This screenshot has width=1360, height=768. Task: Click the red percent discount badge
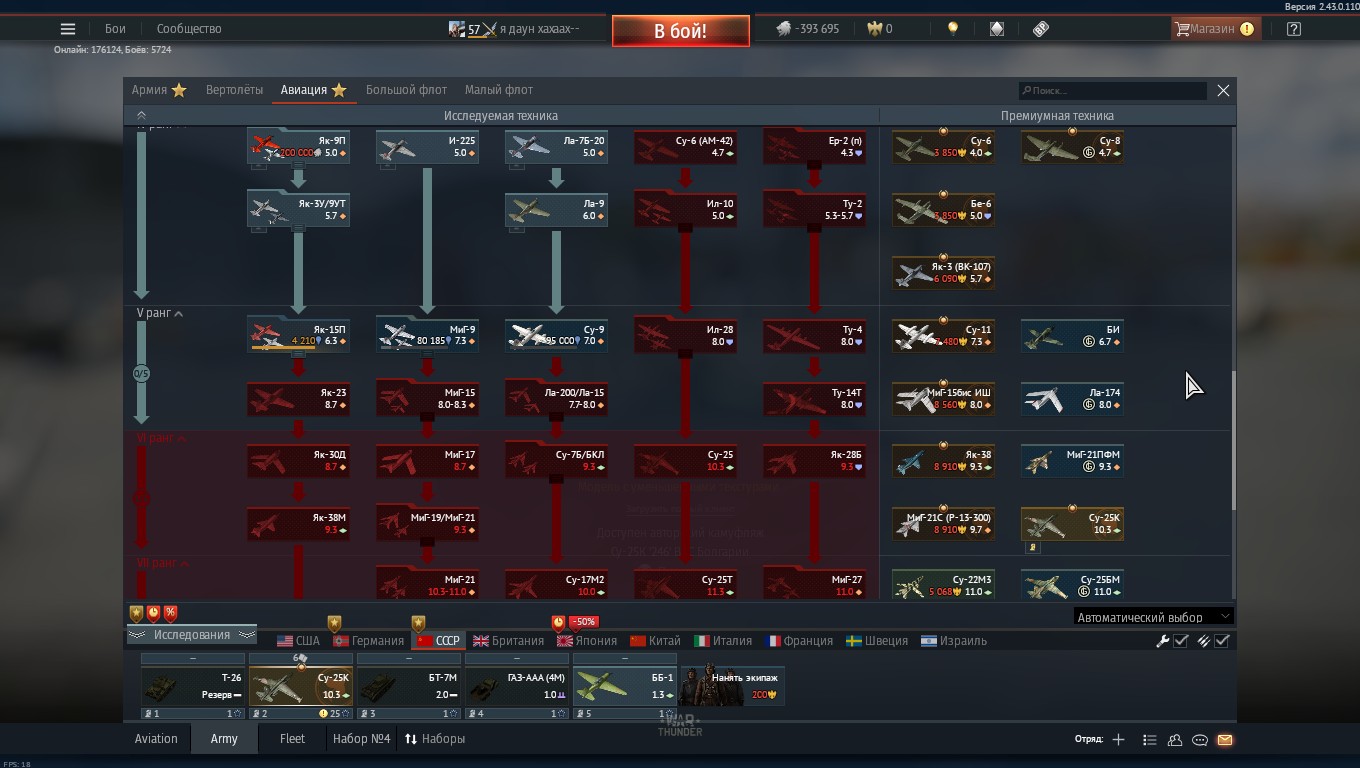[170, 613]
